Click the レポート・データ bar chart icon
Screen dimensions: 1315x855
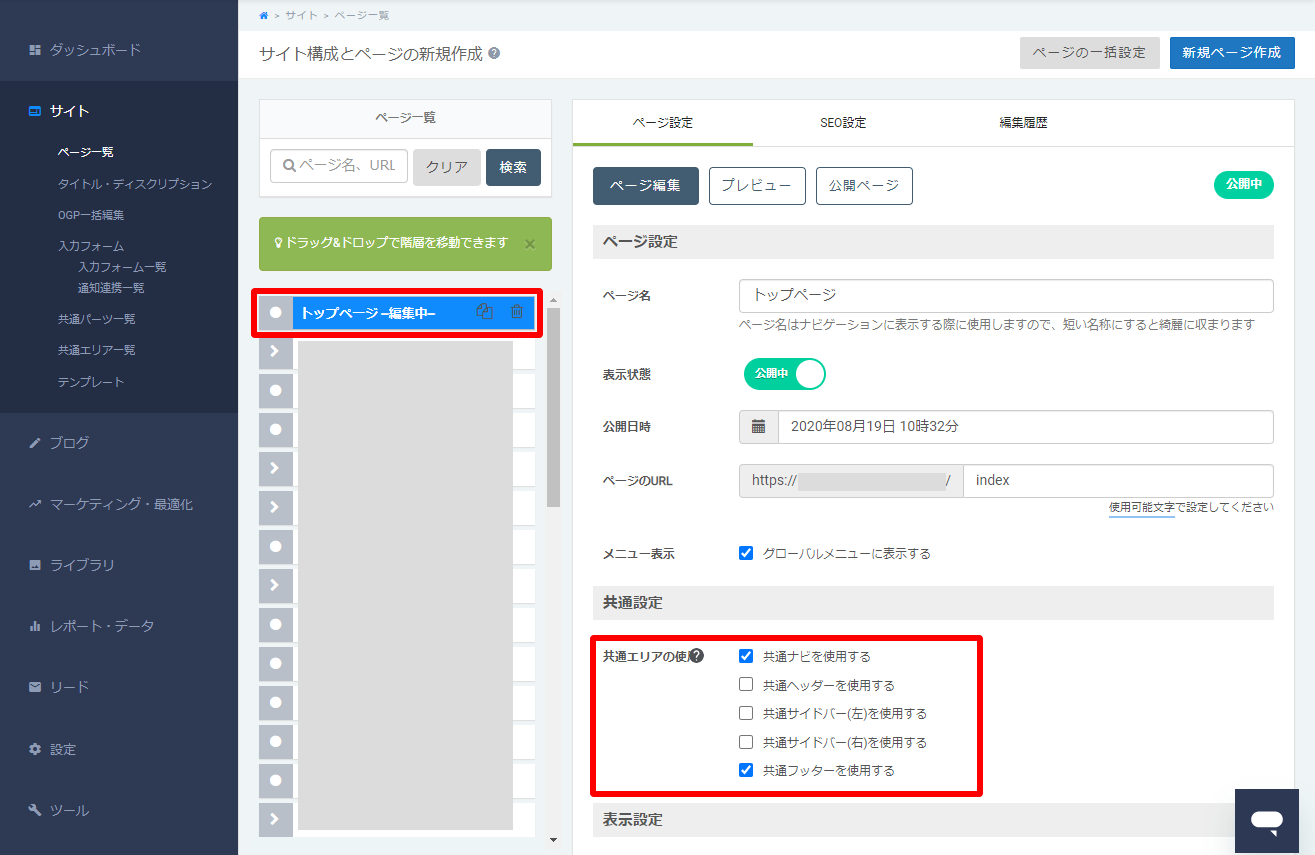tap(35, 626)
